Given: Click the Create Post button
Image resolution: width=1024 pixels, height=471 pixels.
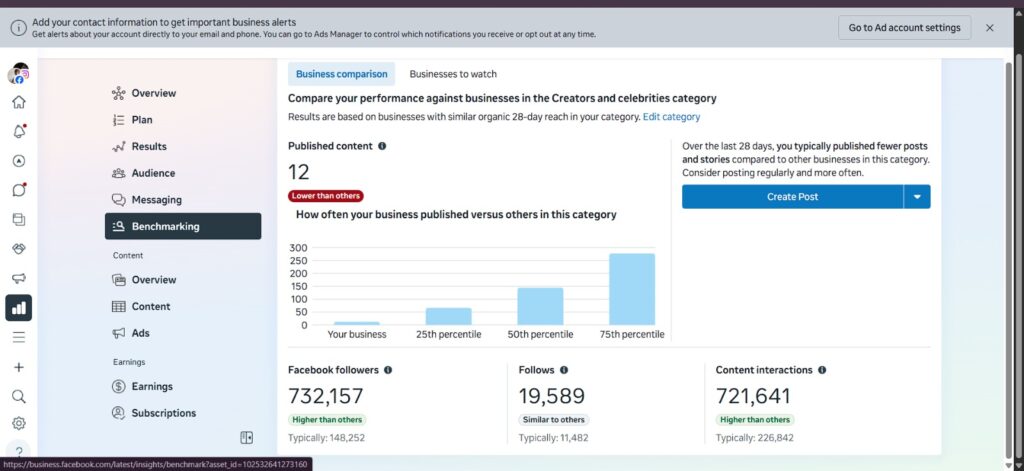Looking at the screenshot, I should [x=792, y=197].
